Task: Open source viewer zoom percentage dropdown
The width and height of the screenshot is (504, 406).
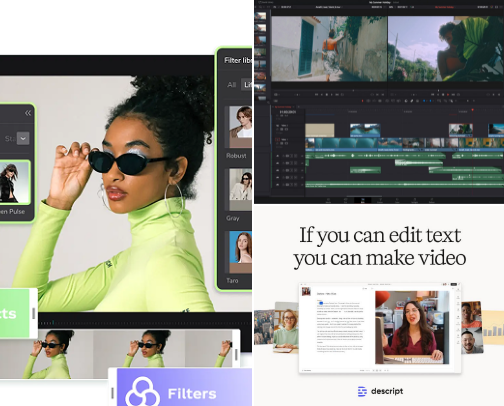Action: coord(275,7)
